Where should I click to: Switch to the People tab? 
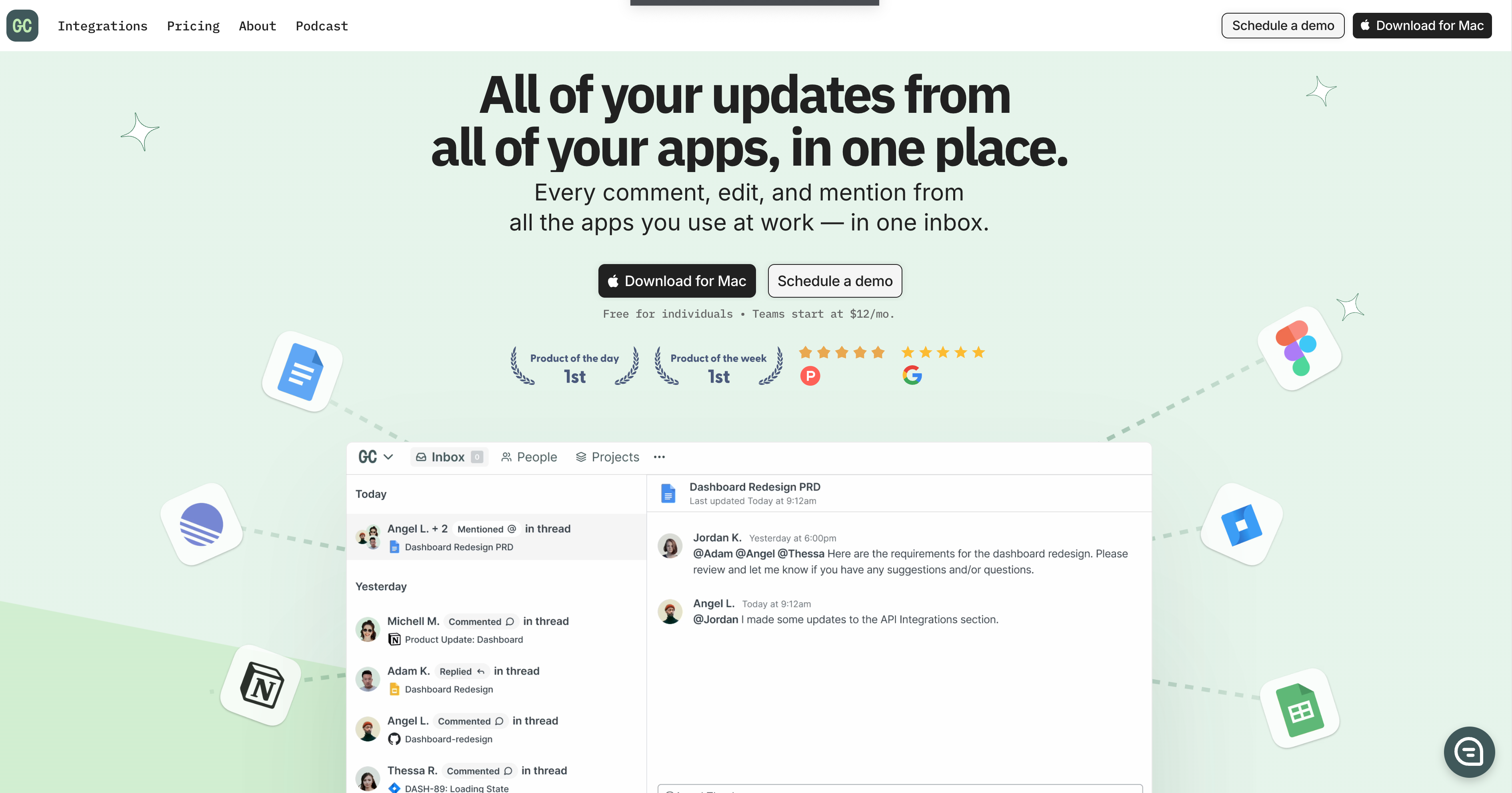pyautogui.click(x=528, y=456)
